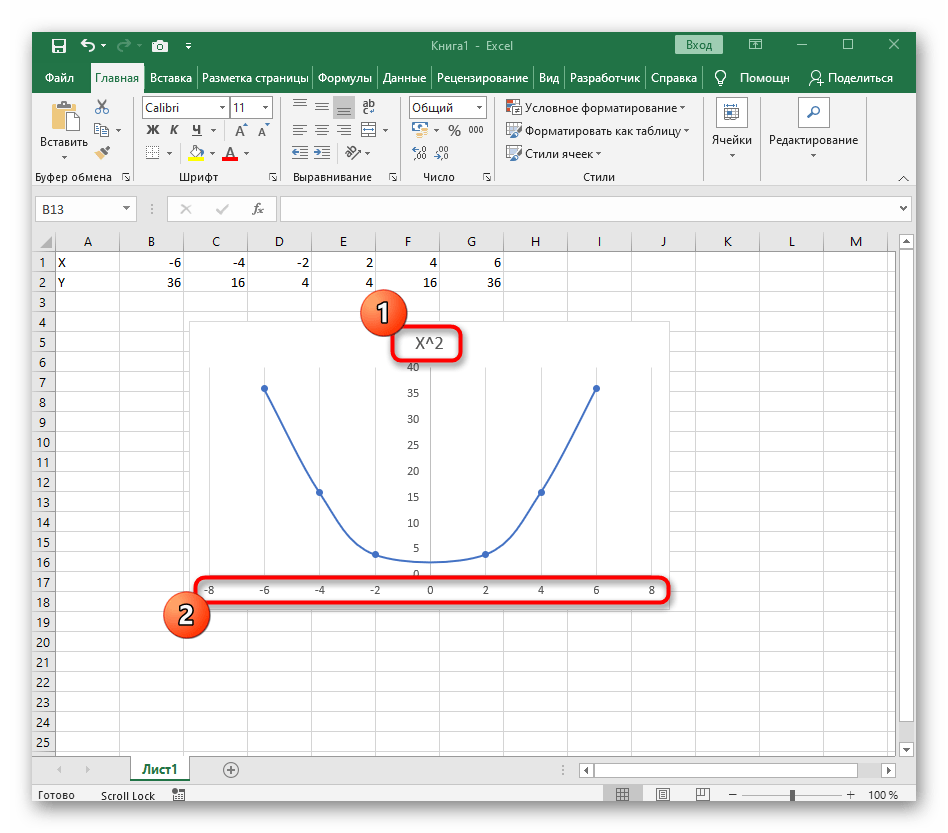Click the Вход sign-in button
The width and height of the screenshot is (948, 833).
(x=699, y=45)
